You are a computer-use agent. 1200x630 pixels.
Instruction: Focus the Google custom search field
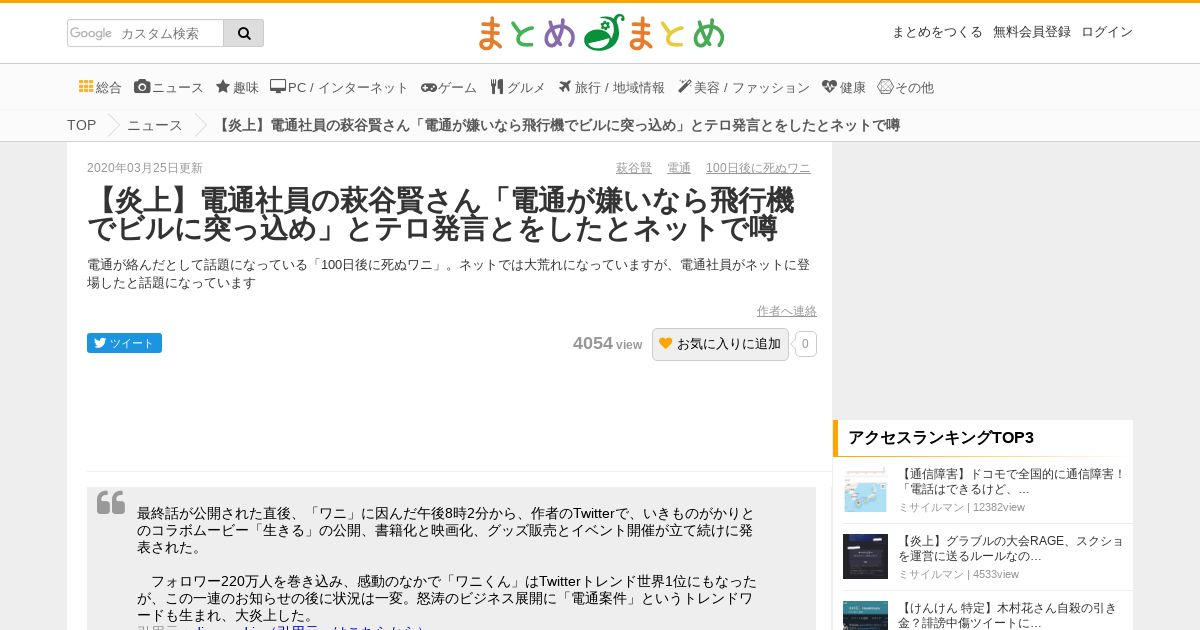pyautogui.click(x=146, y=33)
